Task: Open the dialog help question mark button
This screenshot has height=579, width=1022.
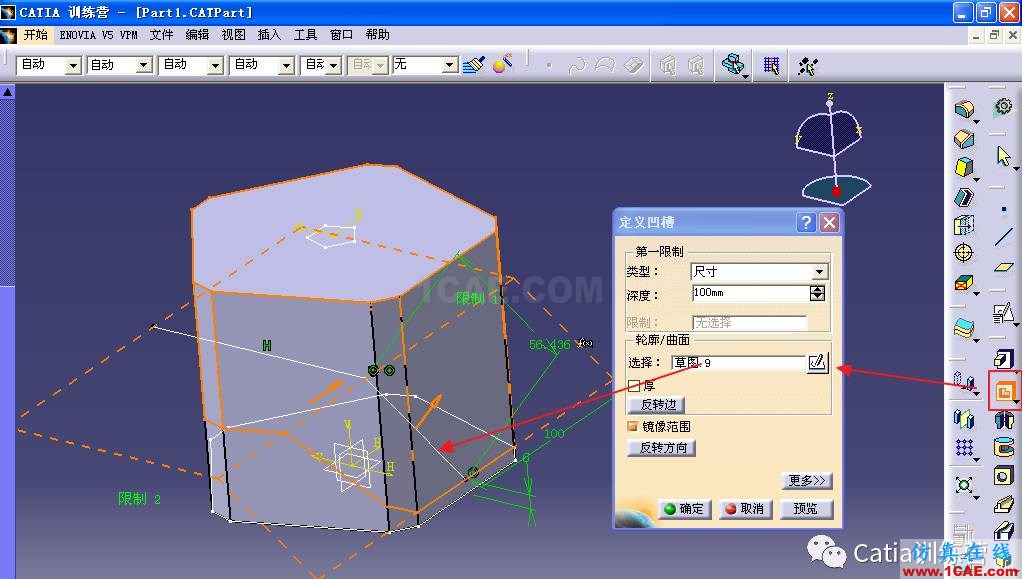Action: tap(806, 222)
